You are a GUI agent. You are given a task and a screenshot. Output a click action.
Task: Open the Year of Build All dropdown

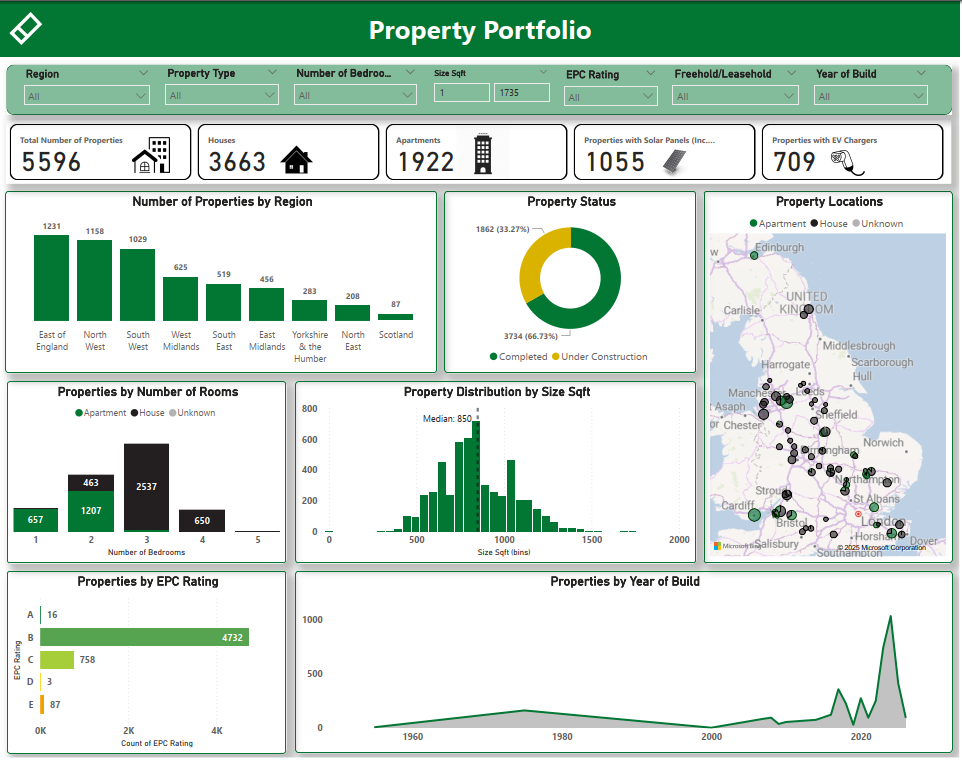871,96
